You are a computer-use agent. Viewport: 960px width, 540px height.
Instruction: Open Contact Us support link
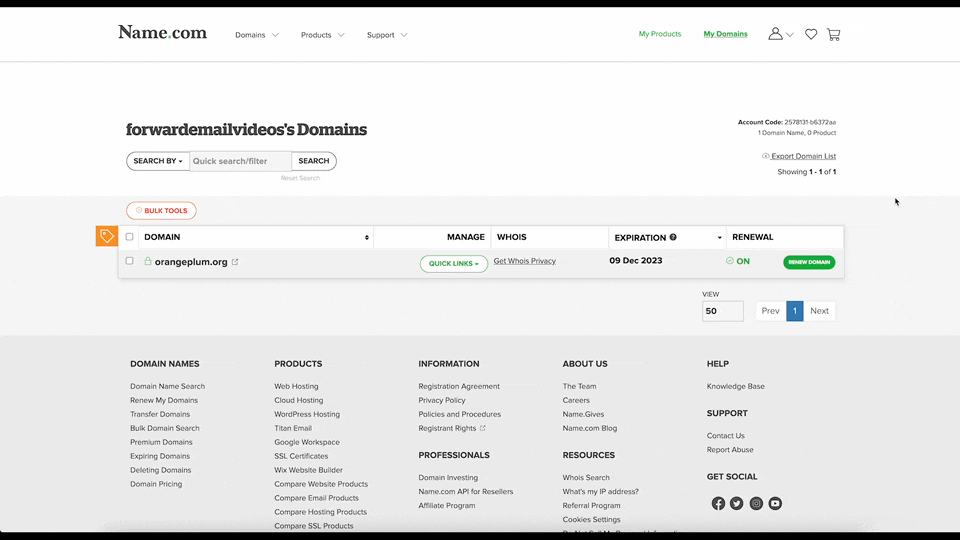point(726,436)
